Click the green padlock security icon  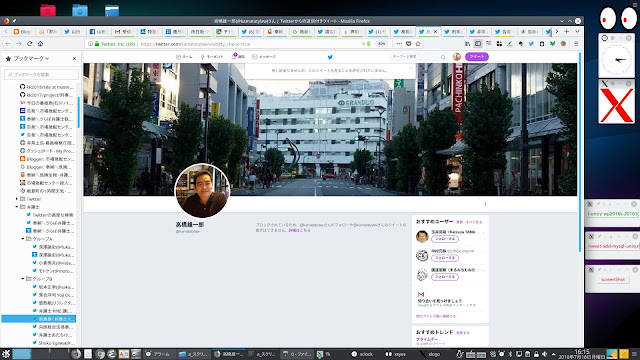[x=97, y=44]
